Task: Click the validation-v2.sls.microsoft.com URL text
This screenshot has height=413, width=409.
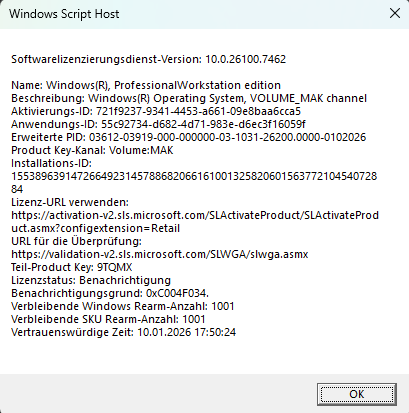Action: [x=160, y=254]
